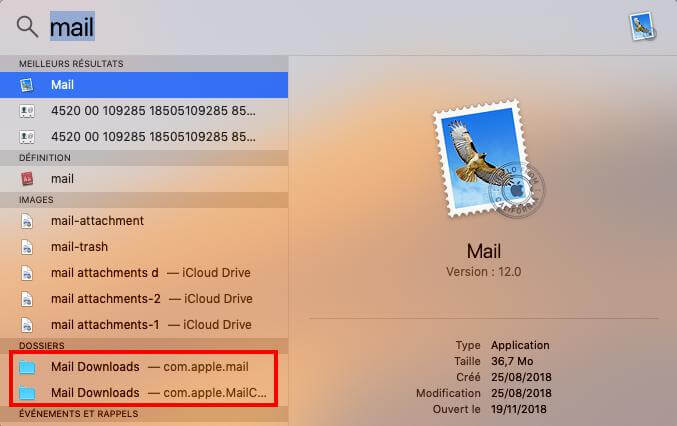Open Mail Downloads folder in com.apple.MailC…

pos(144,393)
